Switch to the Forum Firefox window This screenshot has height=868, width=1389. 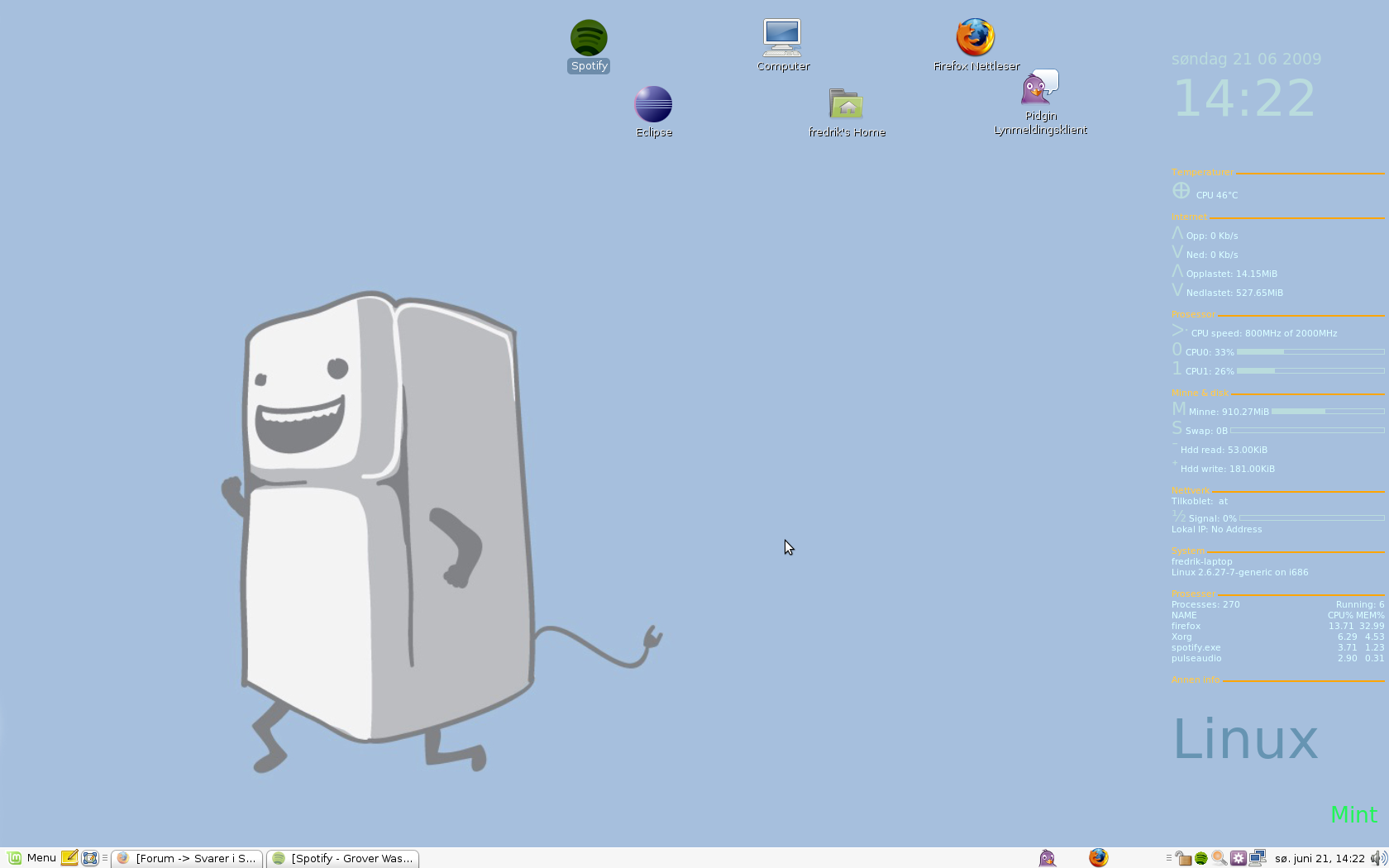tap(188, 858)
